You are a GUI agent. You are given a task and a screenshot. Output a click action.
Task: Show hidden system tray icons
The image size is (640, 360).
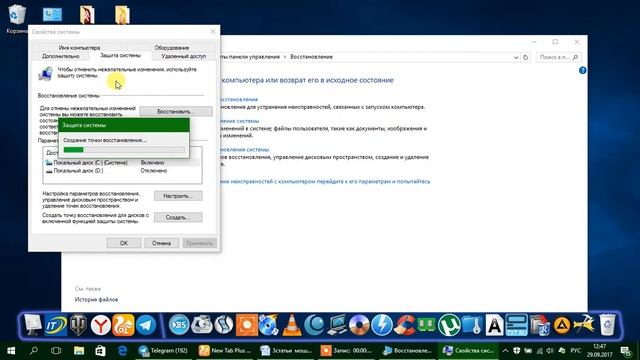pyautogui.click(x=505, y=351)
